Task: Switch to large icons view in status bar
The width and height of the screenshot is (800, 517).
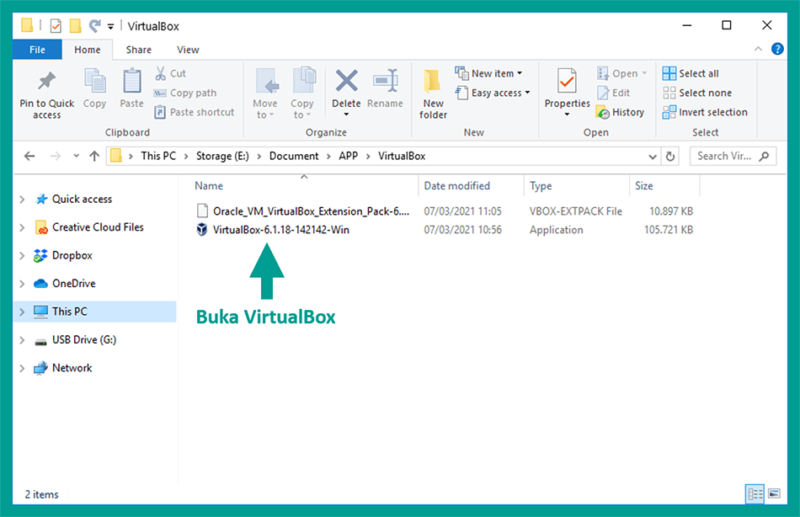Action: 774,494
